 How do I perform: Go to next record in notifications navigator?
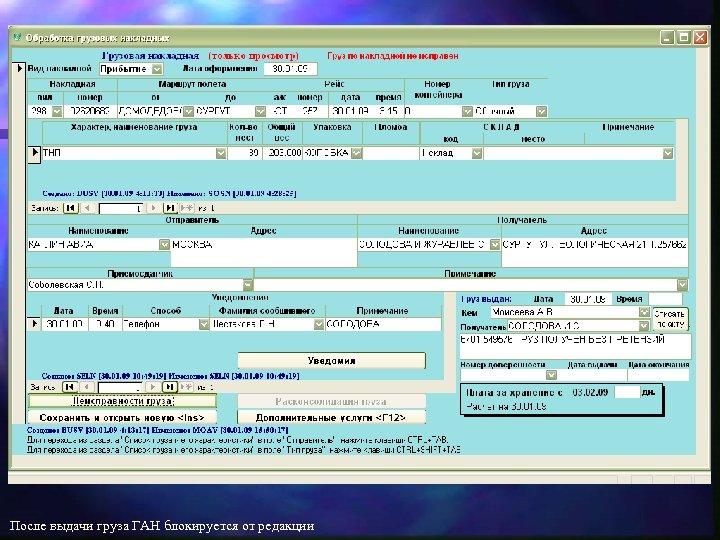[153, 387]
